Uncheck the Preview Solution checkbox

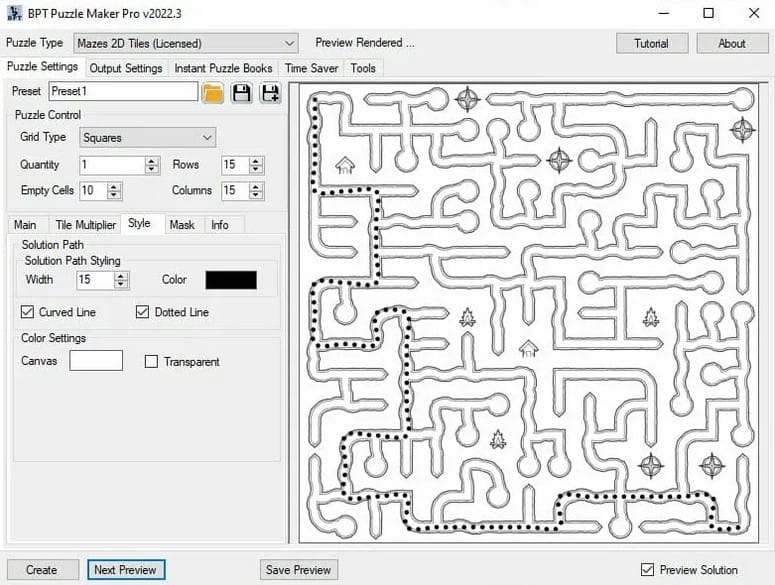coord(647,570)
